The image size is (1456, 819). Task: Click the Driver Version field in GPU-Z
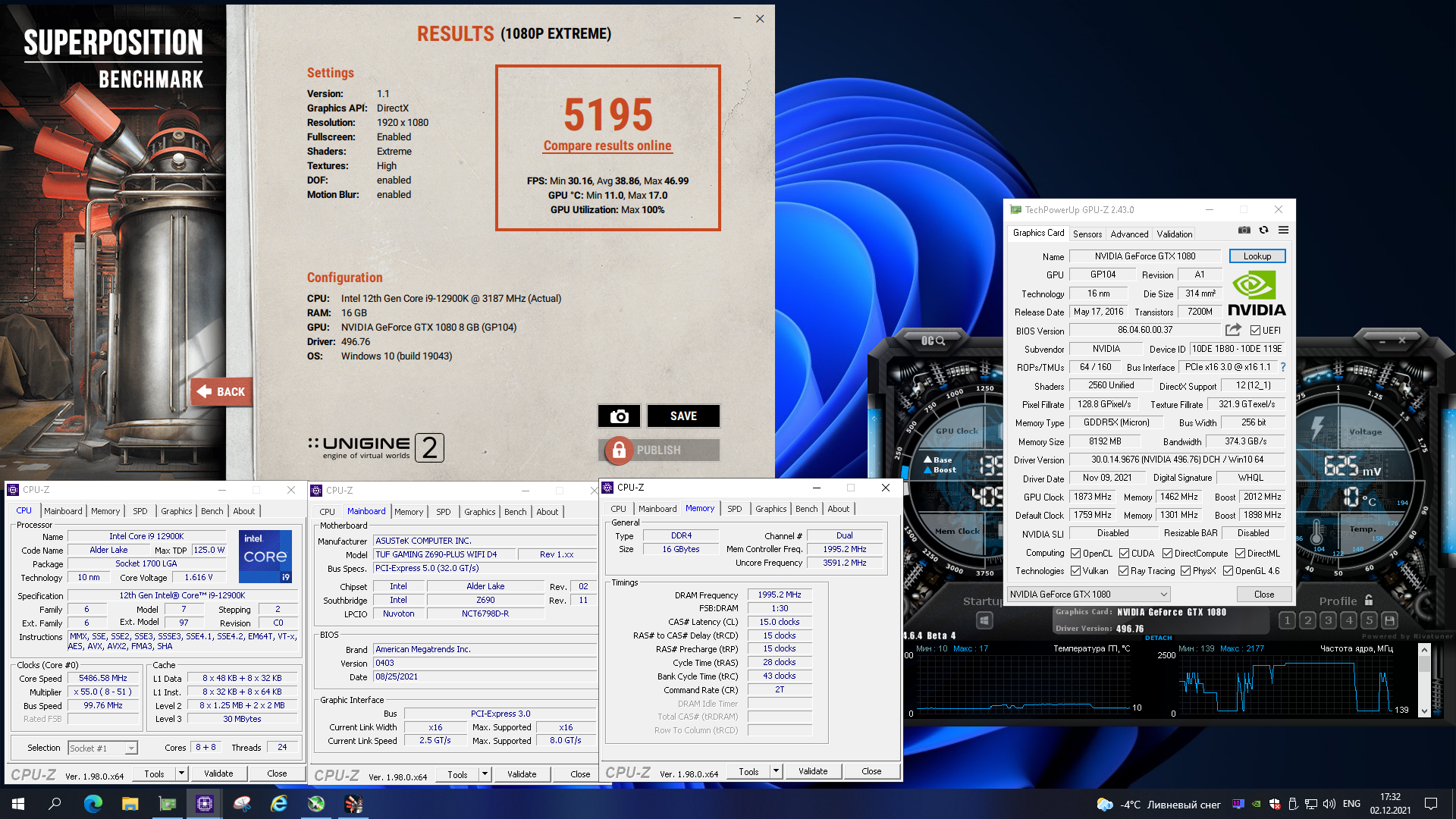point(1177,460)
